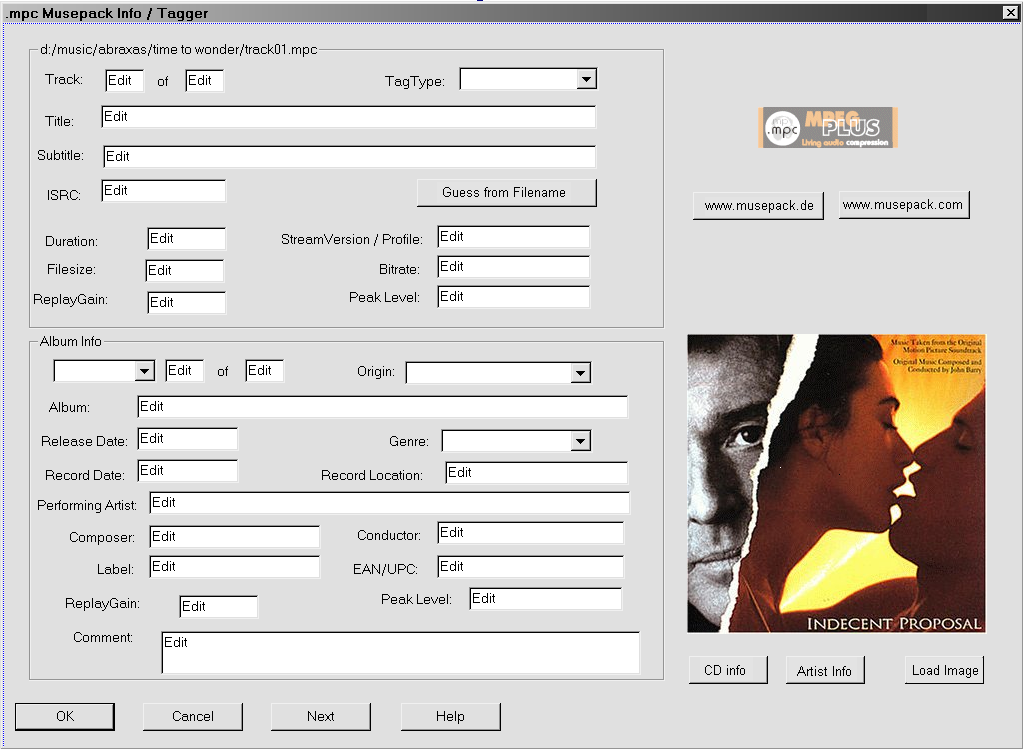Click the 'Performing Artist:' label
1024x749 pixels.
[x=87, y=506]
